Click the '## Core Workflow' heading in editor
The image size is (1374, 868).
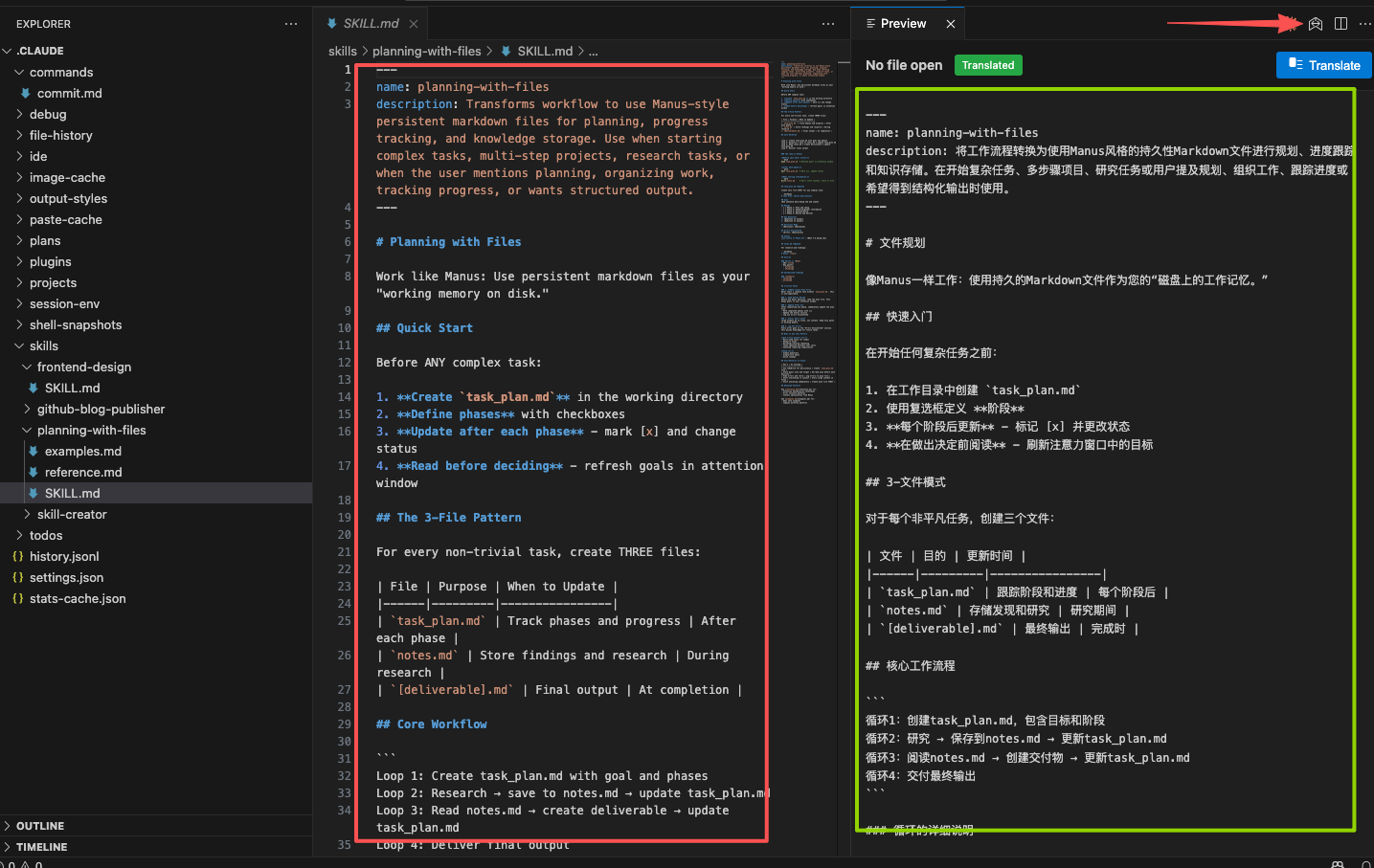pyautogui.click(x=431, y=724)
